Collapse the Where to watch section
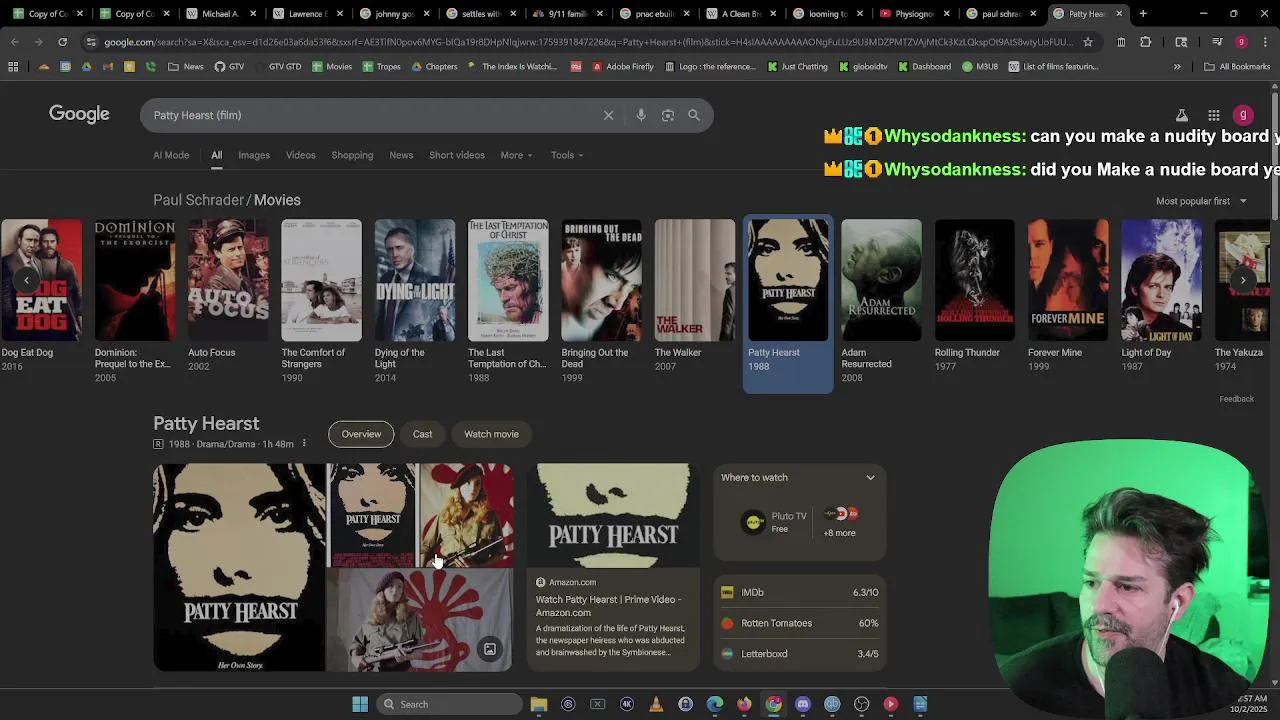 pyautogui.click(x=870, y=478)
